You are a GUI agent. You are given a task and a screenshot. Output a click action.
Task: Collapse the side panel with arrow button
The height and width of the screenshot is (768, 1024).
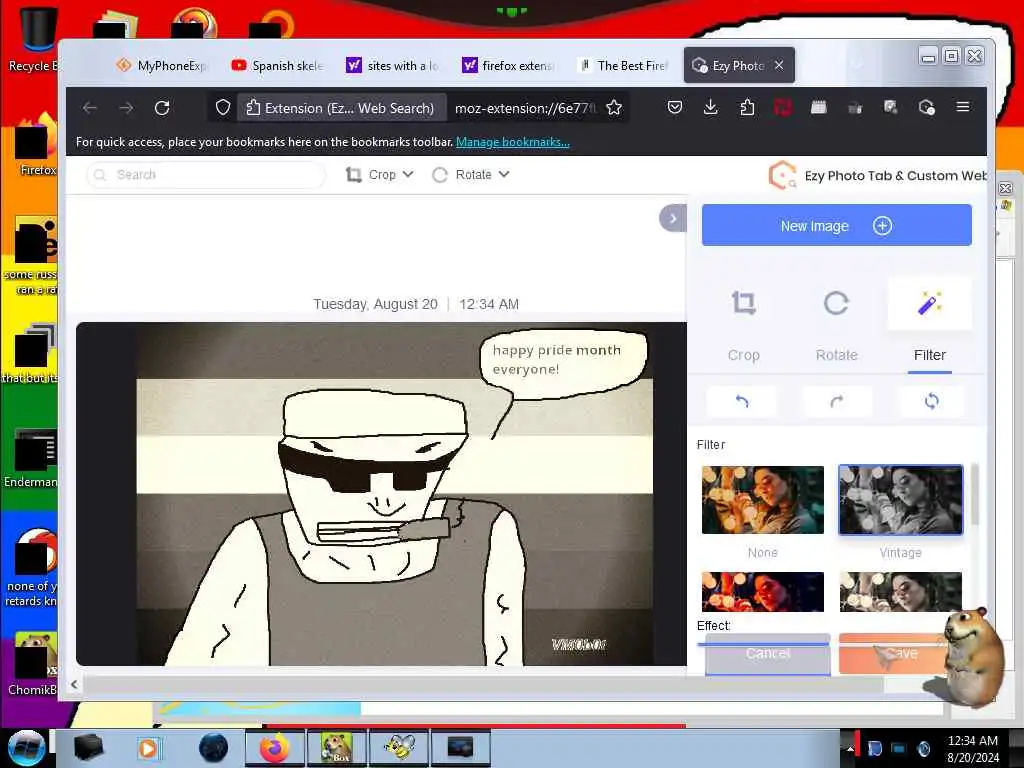tap(673, 218)
